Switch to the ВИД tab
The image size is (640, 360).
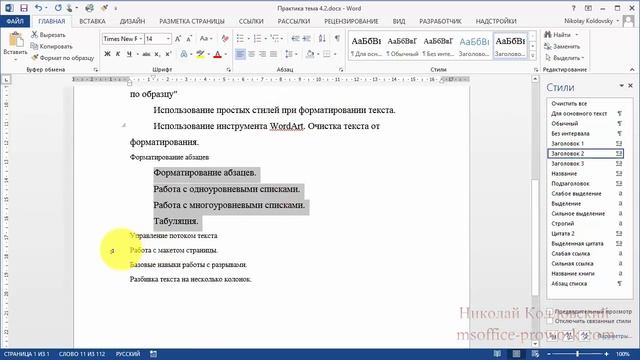[x=399, y=21]
